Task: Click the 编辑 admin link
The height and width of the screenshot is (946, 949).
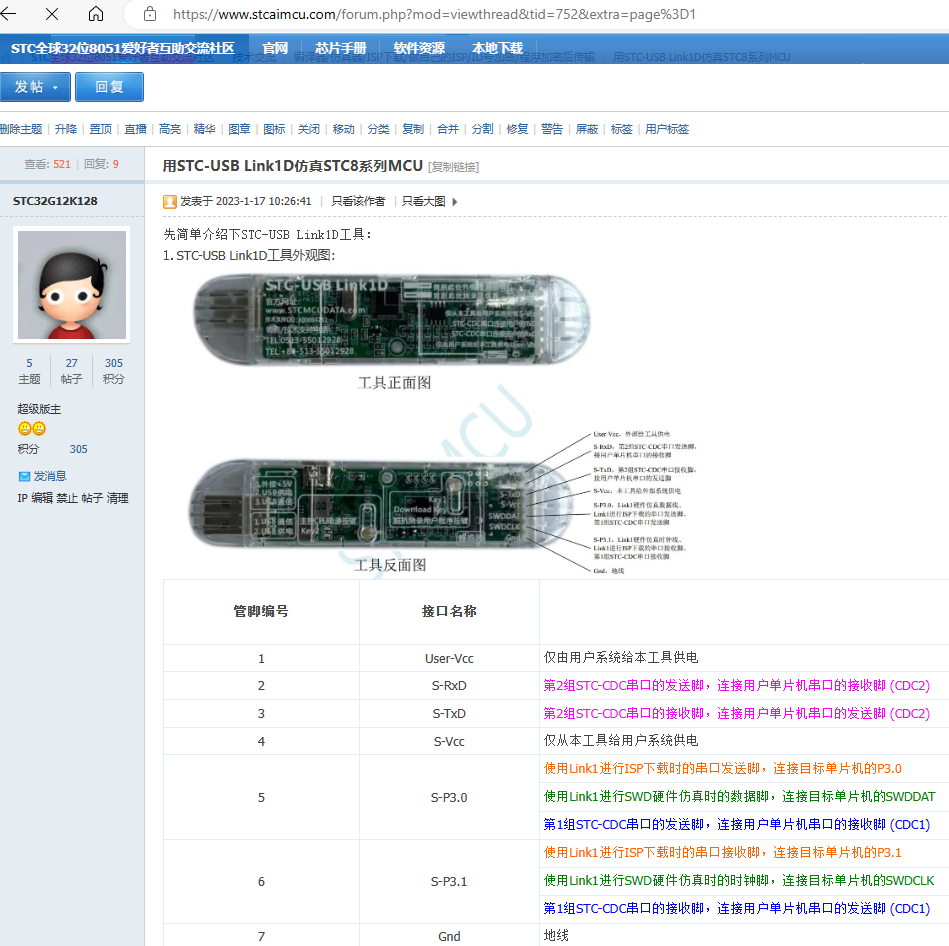Action: click(42, 498)
